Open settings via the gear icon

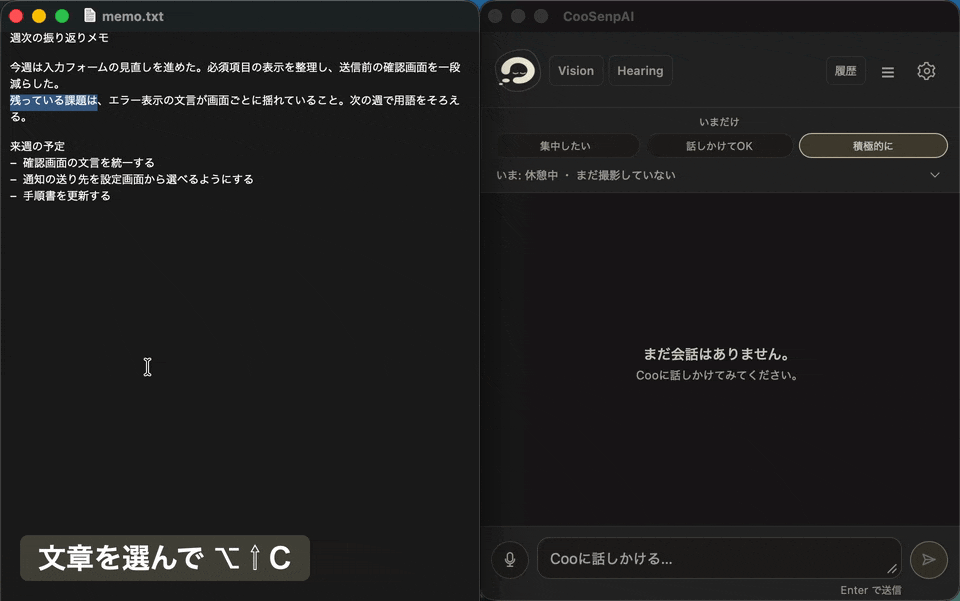click(926, 71)
